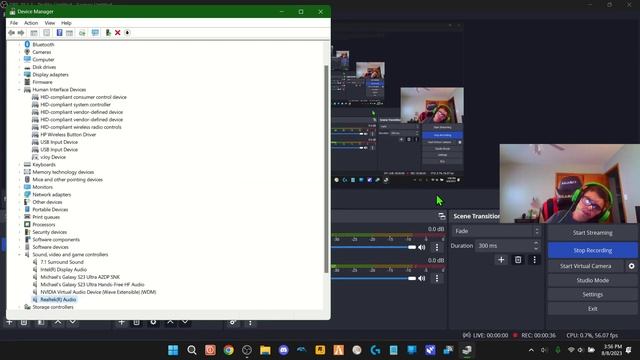Click Start Streaming in OBS
This screenshot has height=360, width=640.
[x=592, y=233]
